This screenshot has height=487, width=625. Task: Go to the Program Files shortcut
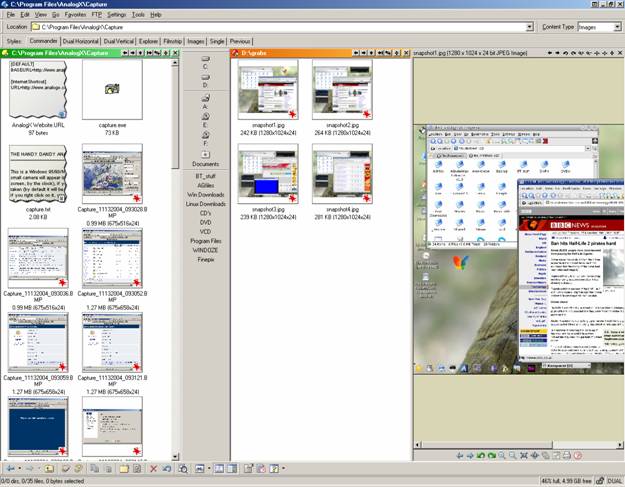tap(206, 240)
